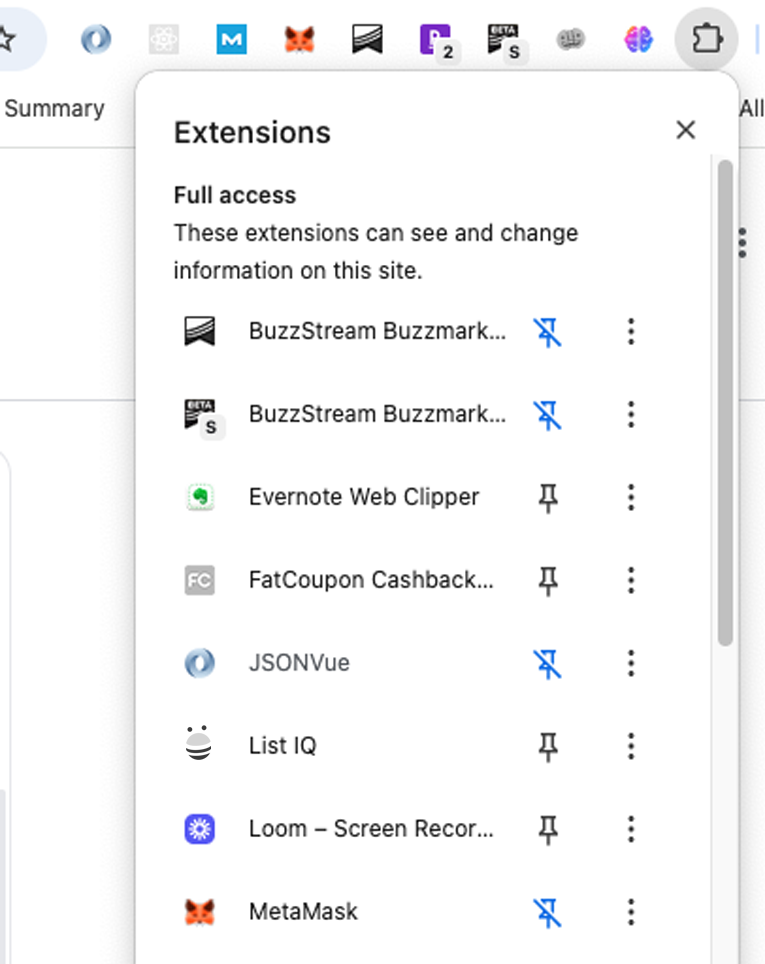Open the page's three-dot menu behind the popup

(x=743, y=243)
